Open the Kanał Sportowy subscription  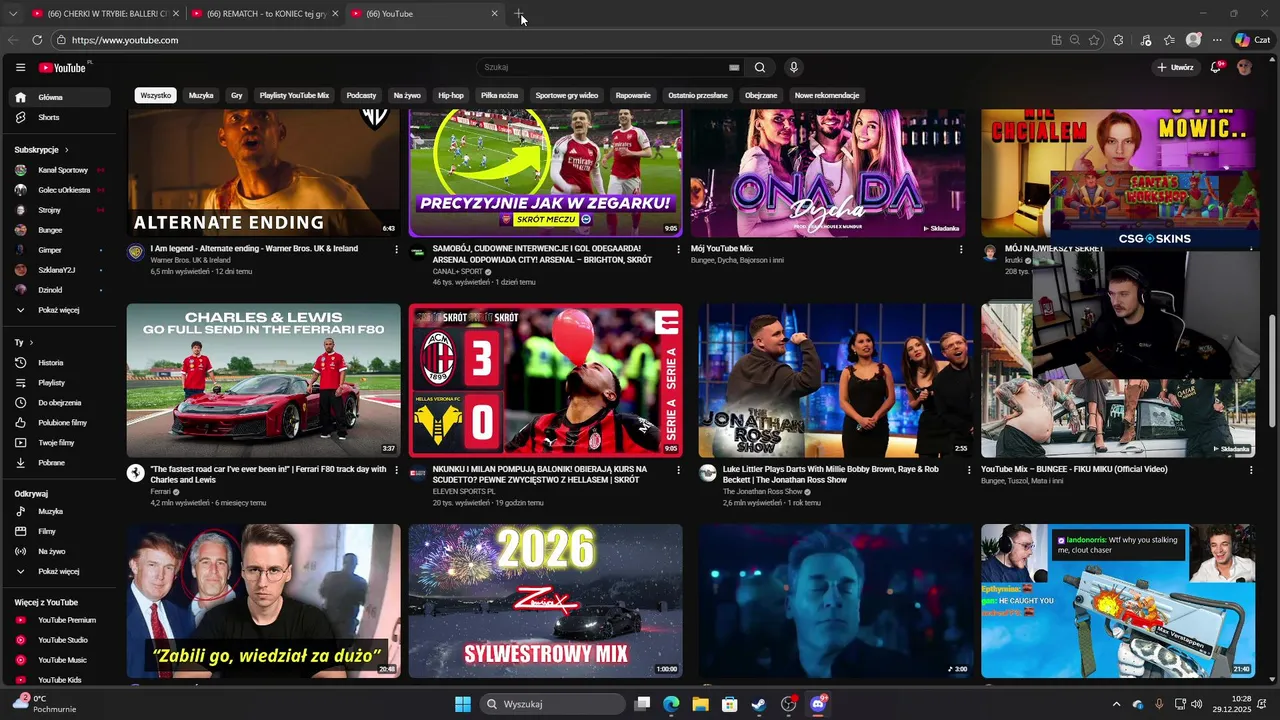(60, 170)
